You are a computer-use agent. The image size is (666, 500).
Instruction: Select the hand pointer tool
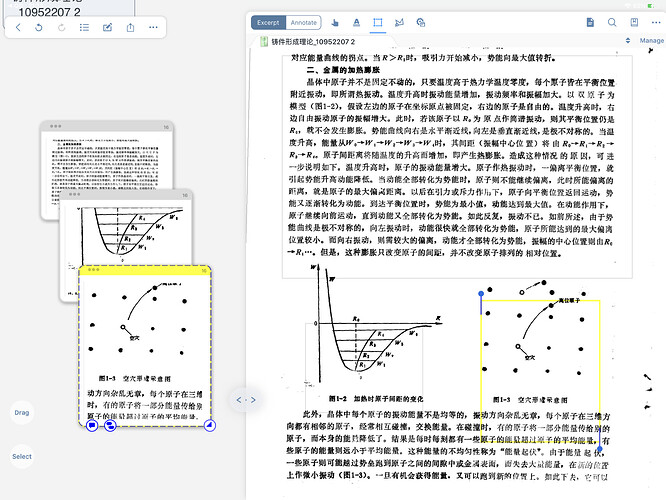point(335,23)
